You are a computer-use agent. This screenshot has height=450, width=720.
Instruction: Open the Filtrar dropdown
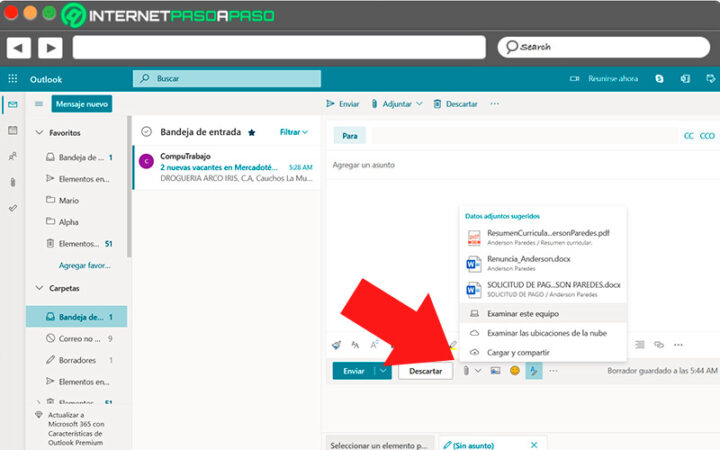[x=294, y=132]
